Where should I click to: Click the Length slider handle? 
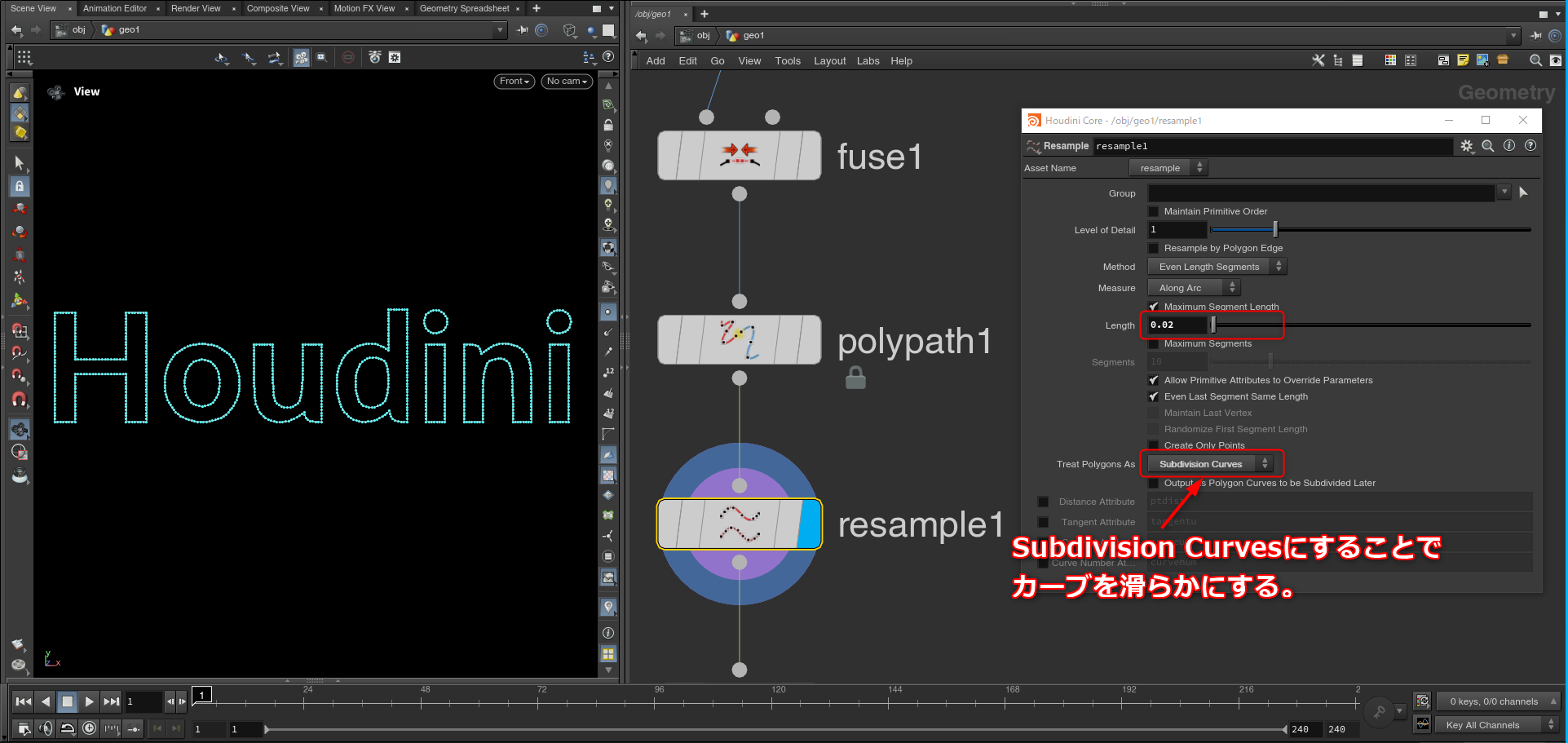coord(1213,325)
